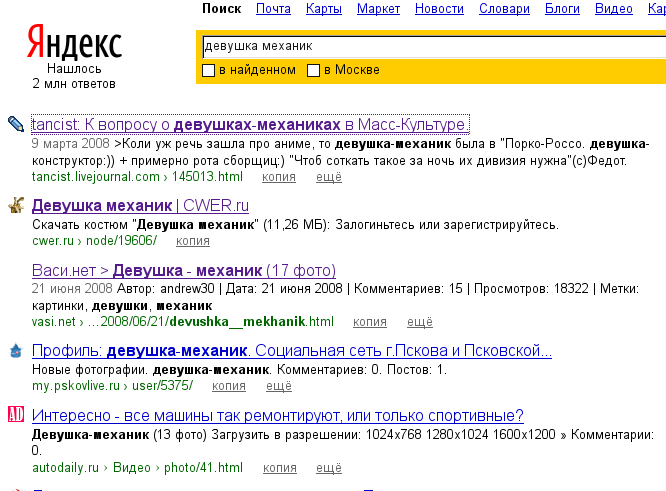Click the node/19606/ URL segment
Viewport: 666px width, 491px height.
[121, 240]
